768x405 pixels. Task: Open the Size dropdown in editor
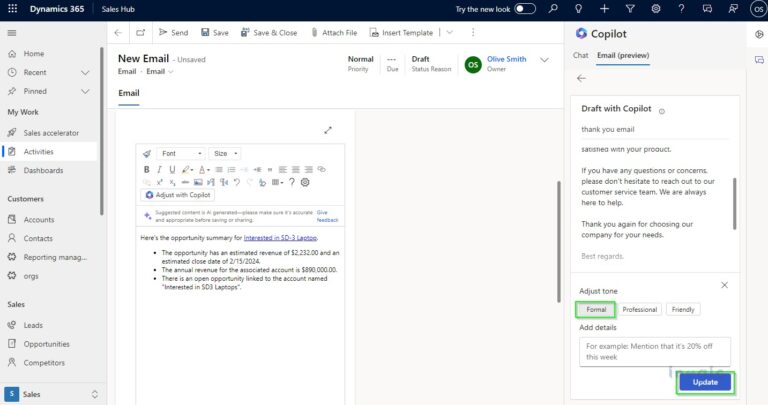(225, 154)
